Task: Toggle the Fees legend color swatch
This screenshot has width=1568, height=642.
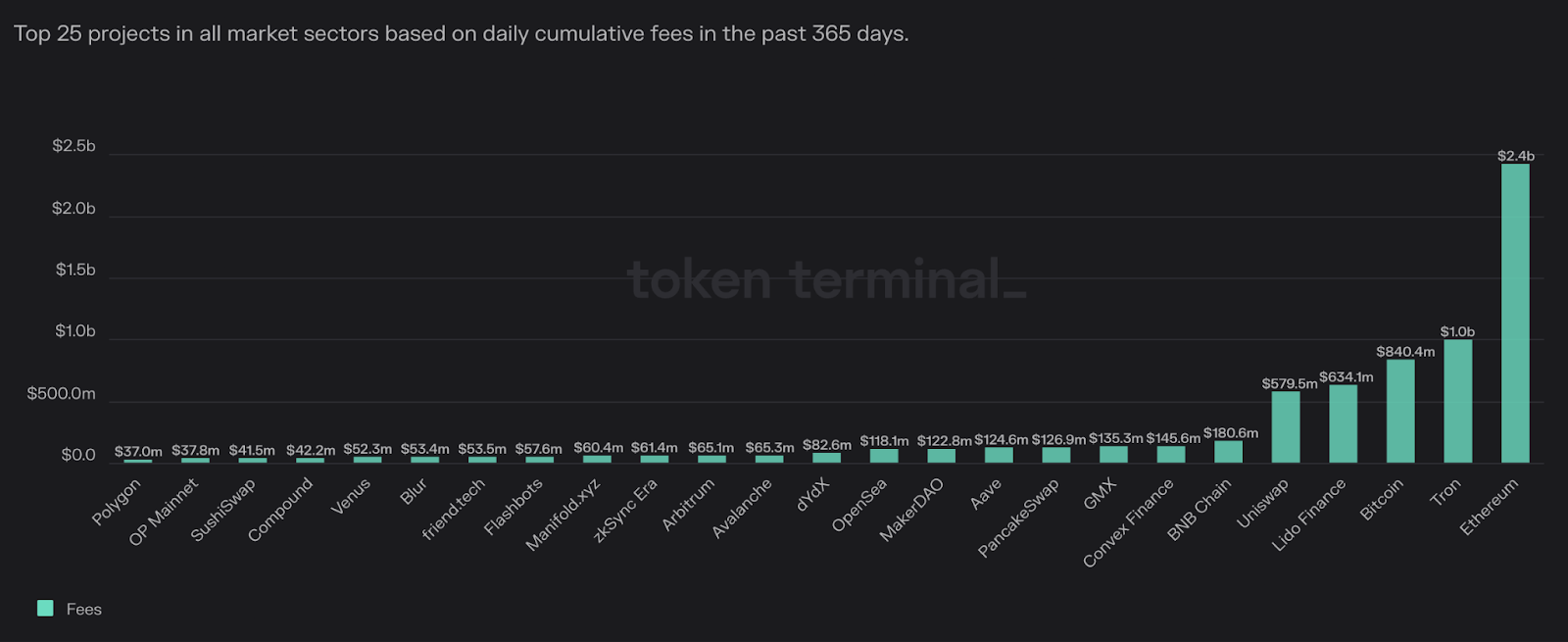Action: 45,609
